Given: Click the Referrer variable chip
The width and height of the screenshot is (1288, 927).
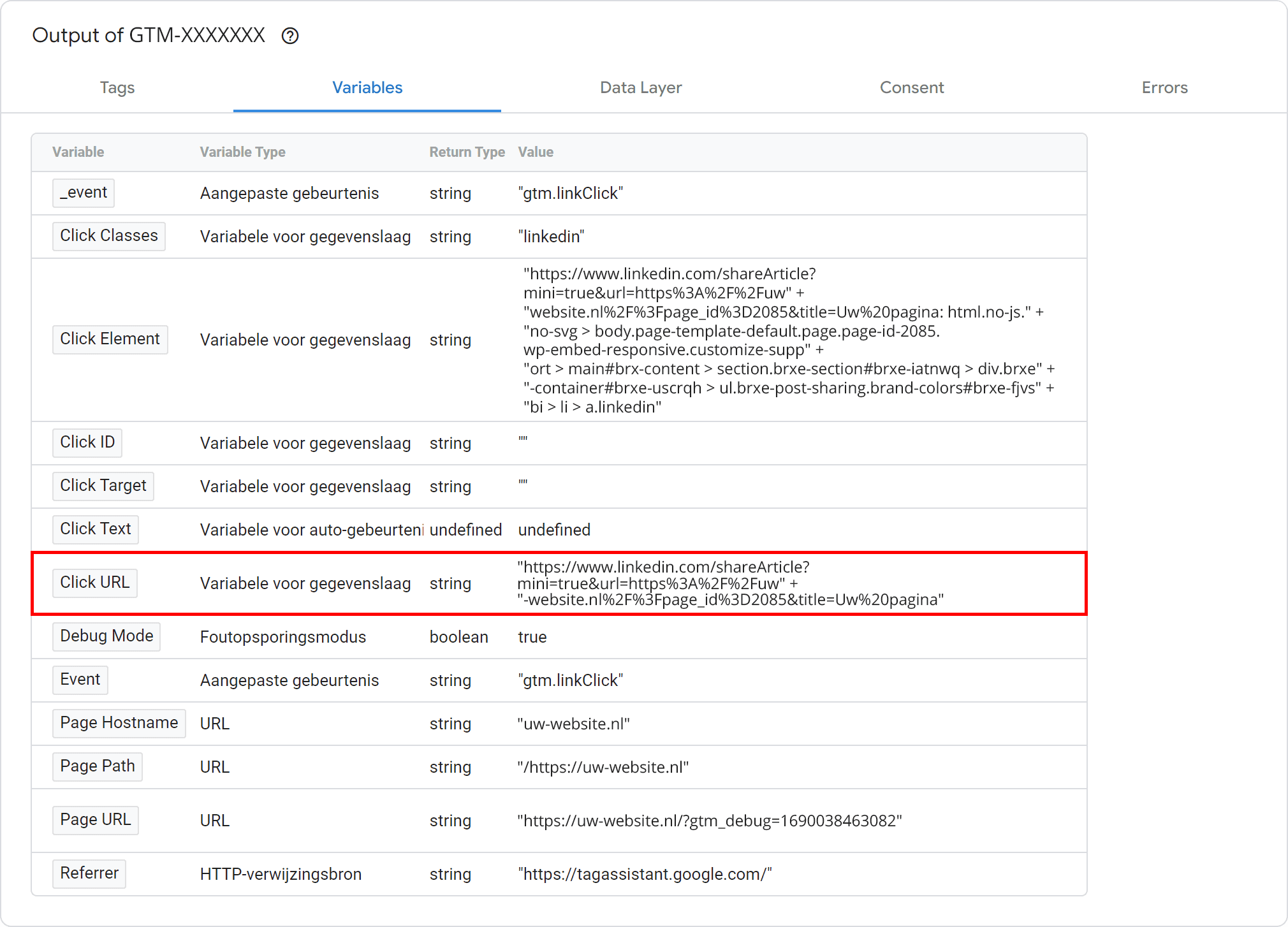Looking at the screenshot, I should tap(89, 873).
